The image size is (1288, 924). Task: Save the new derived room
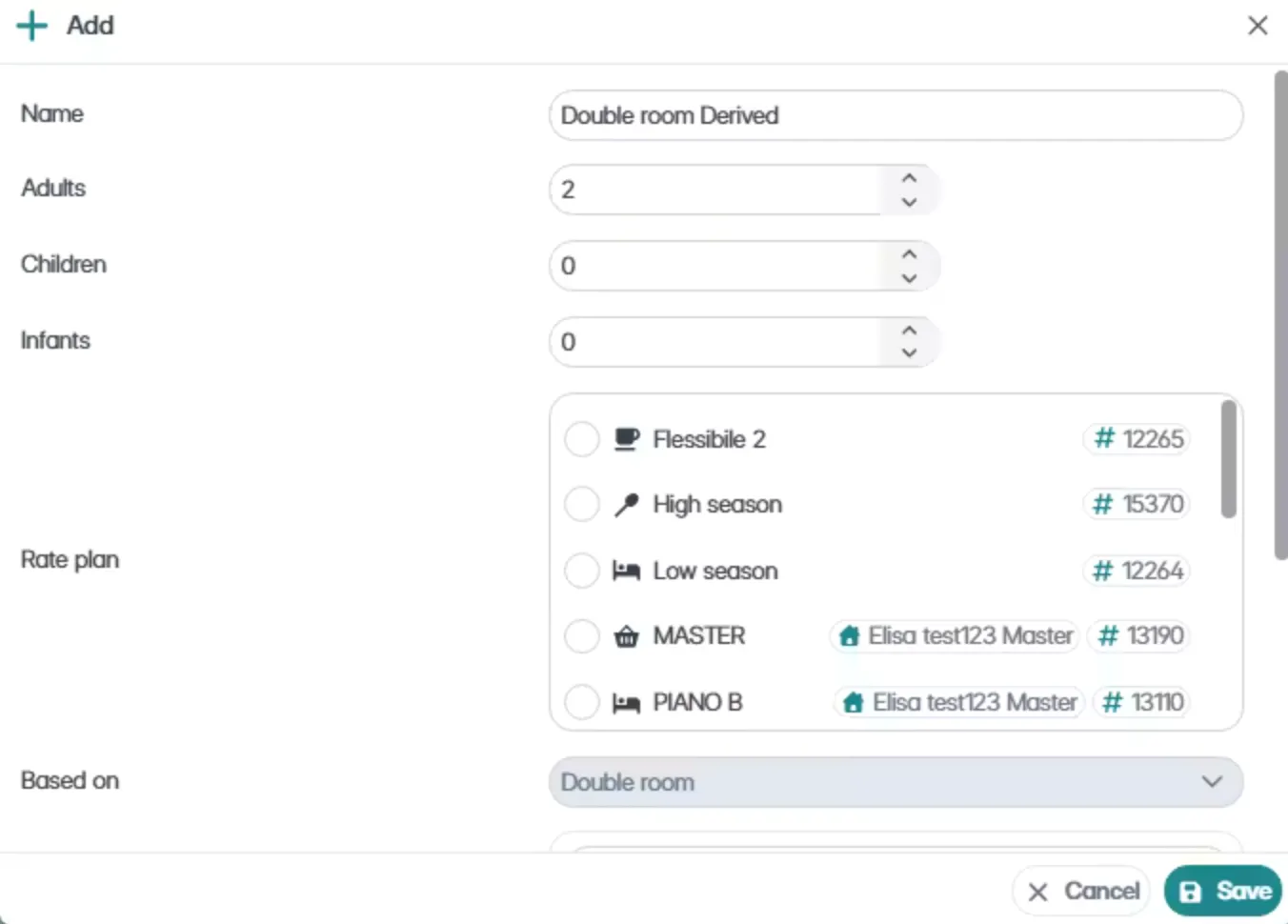point(1223,891)
